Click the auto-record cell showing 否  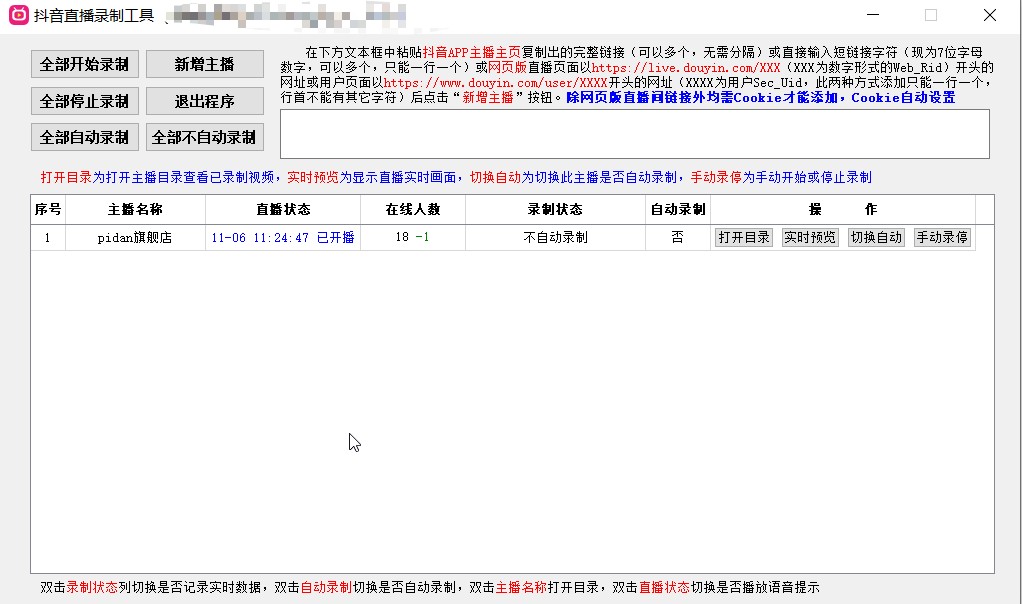[678, 237]
